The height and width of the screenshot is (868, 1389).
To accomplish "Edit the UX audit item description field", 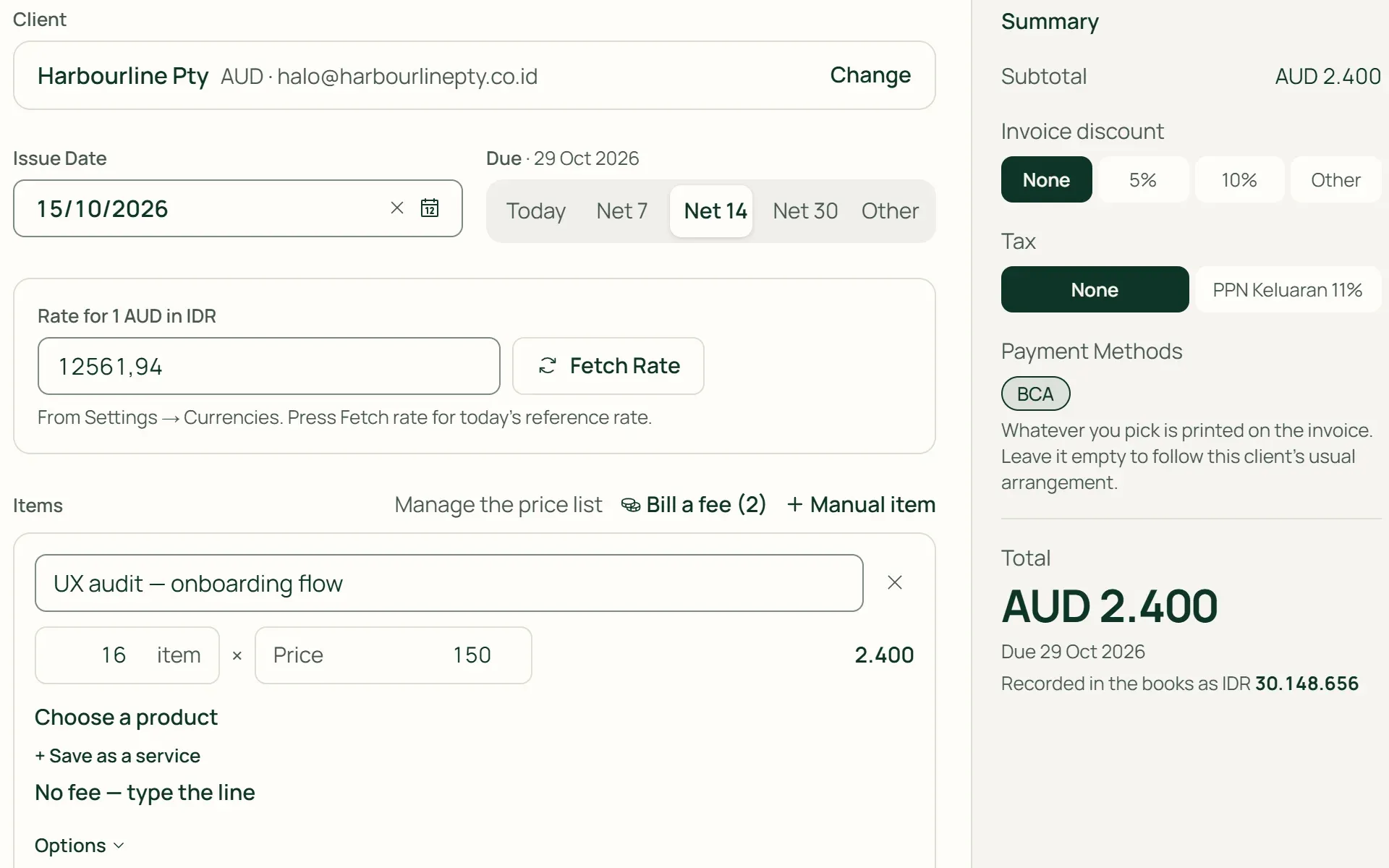I will coord(449,583).
